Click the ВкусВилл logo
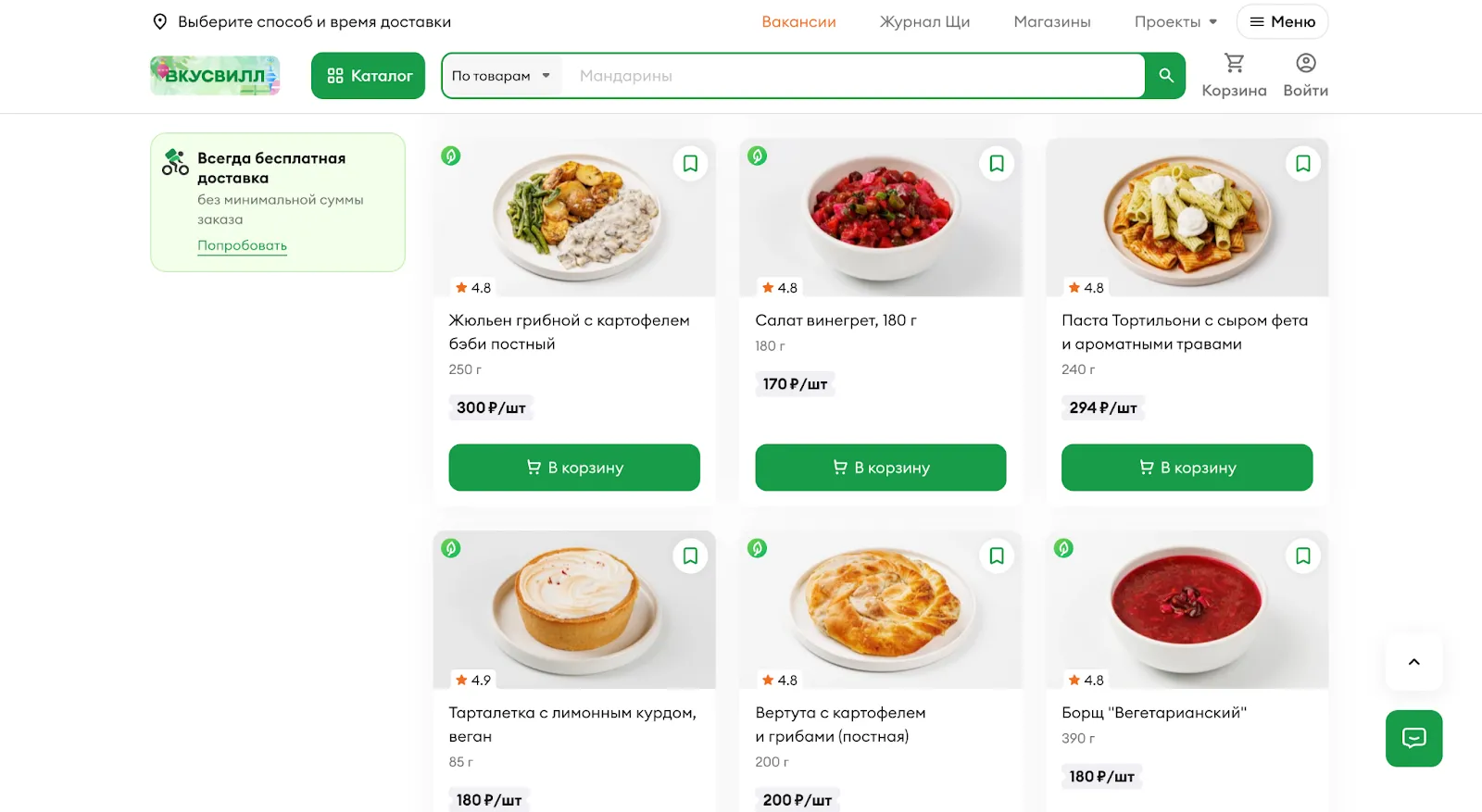The image size is (1482, 812). pos(215,76)
